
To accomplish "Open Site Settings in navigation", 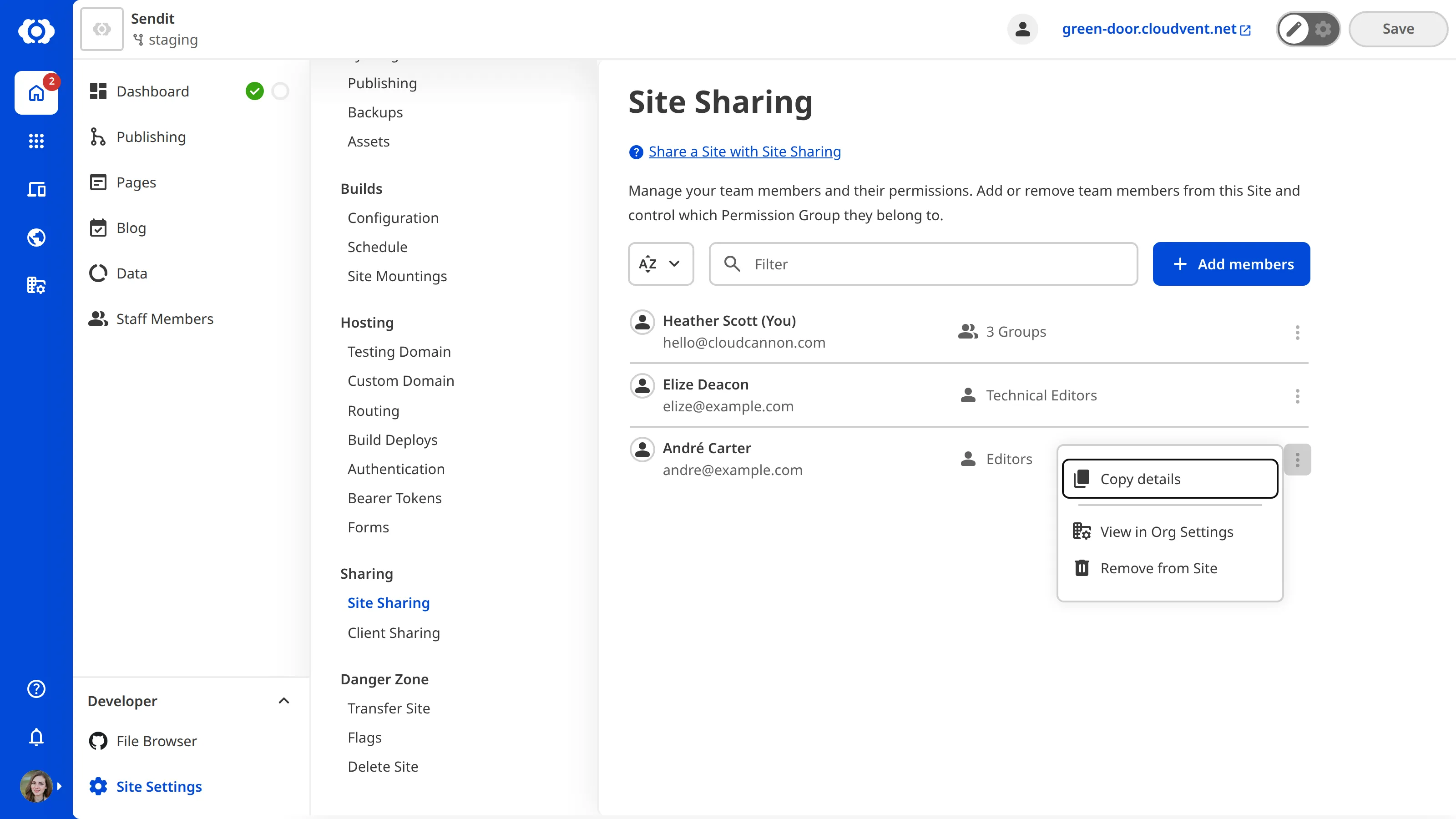I will pyautogui.click(x=159, y=786).
